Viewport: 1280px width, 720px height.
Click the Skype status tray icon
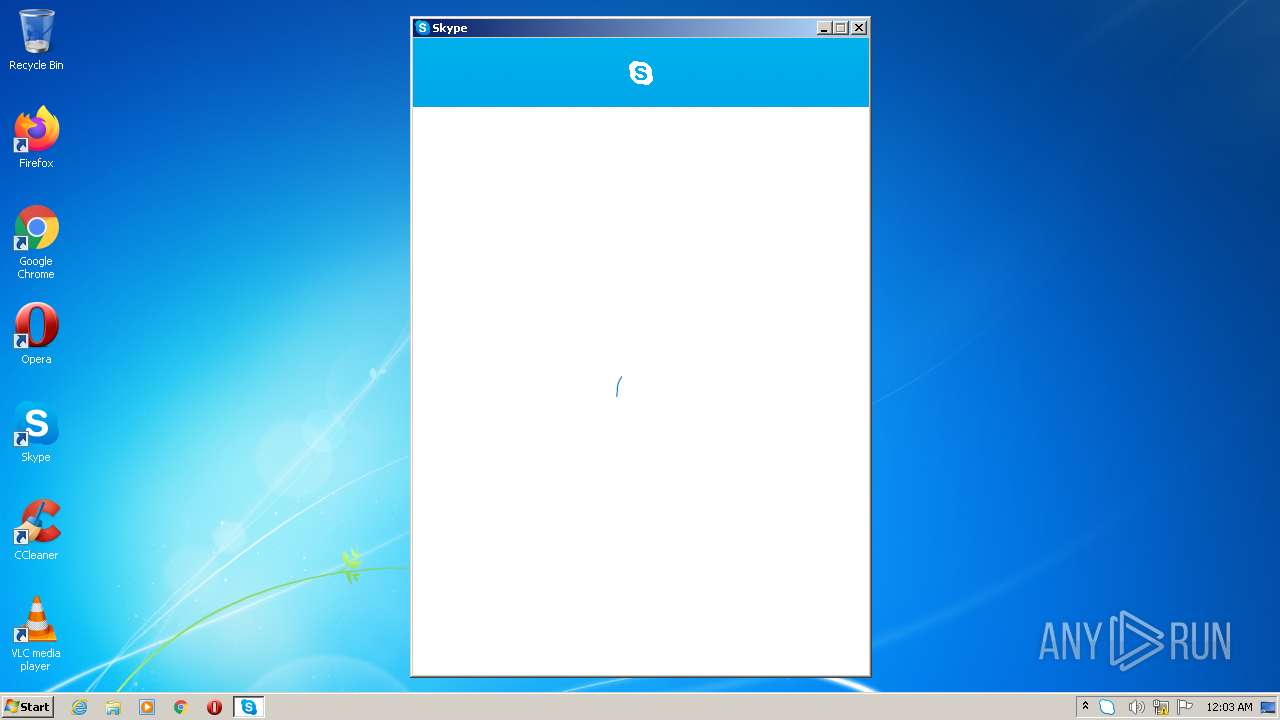tap(1107, 707)
